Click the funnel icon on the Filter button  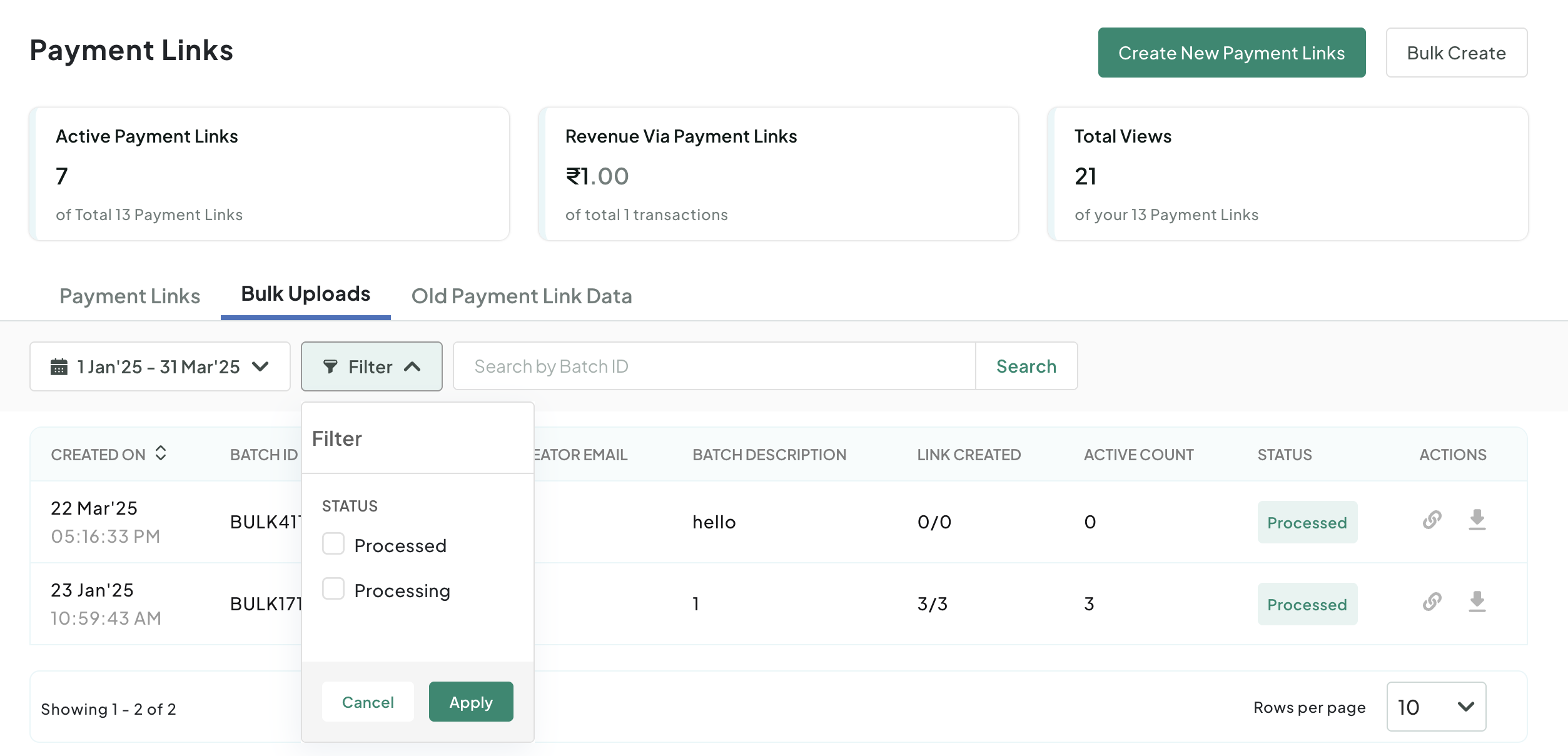tap(330, 367)
